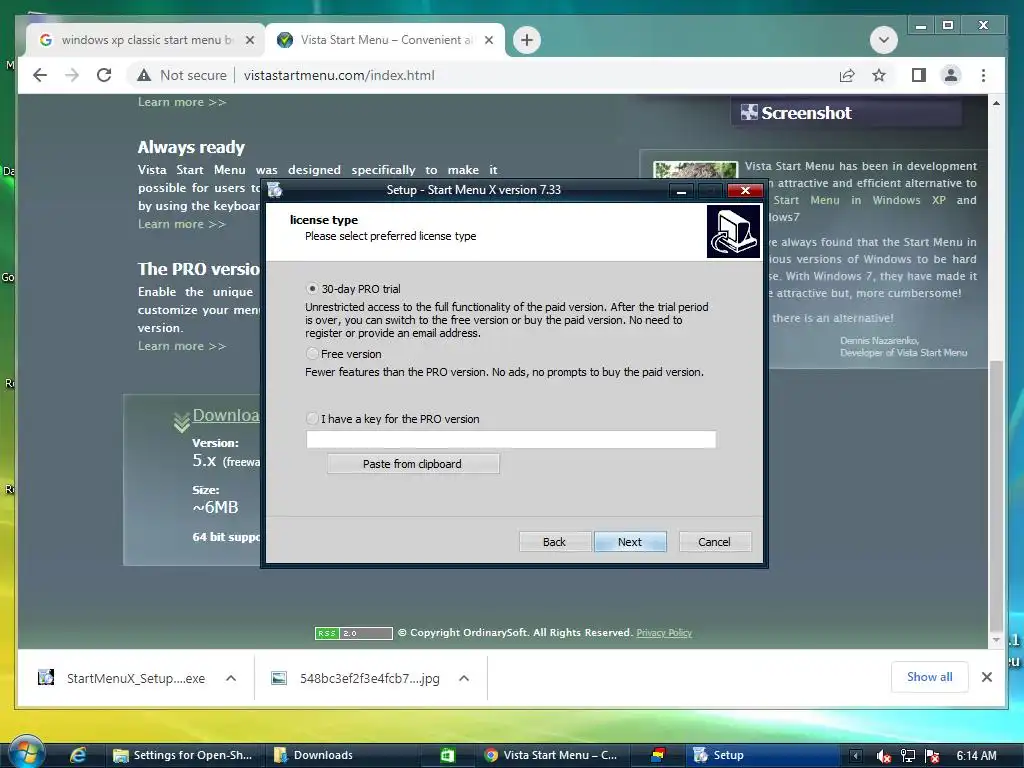The width and height of the screenshot is (1024, 768).
Task: Choose the Free version radio button
Action: [x=312, y=354]
